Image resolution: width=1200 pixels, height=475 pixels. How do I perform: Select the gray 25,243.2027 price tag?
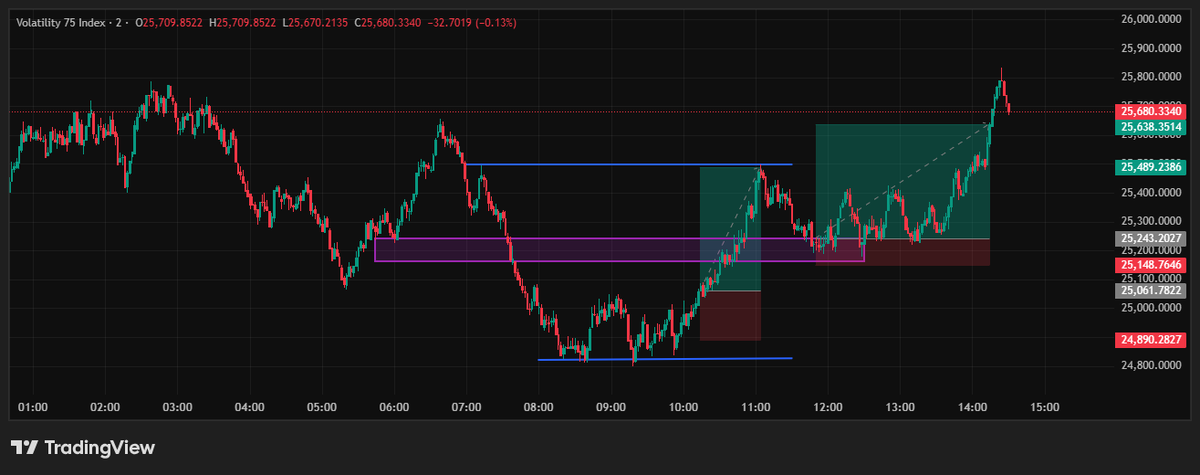1152,238
